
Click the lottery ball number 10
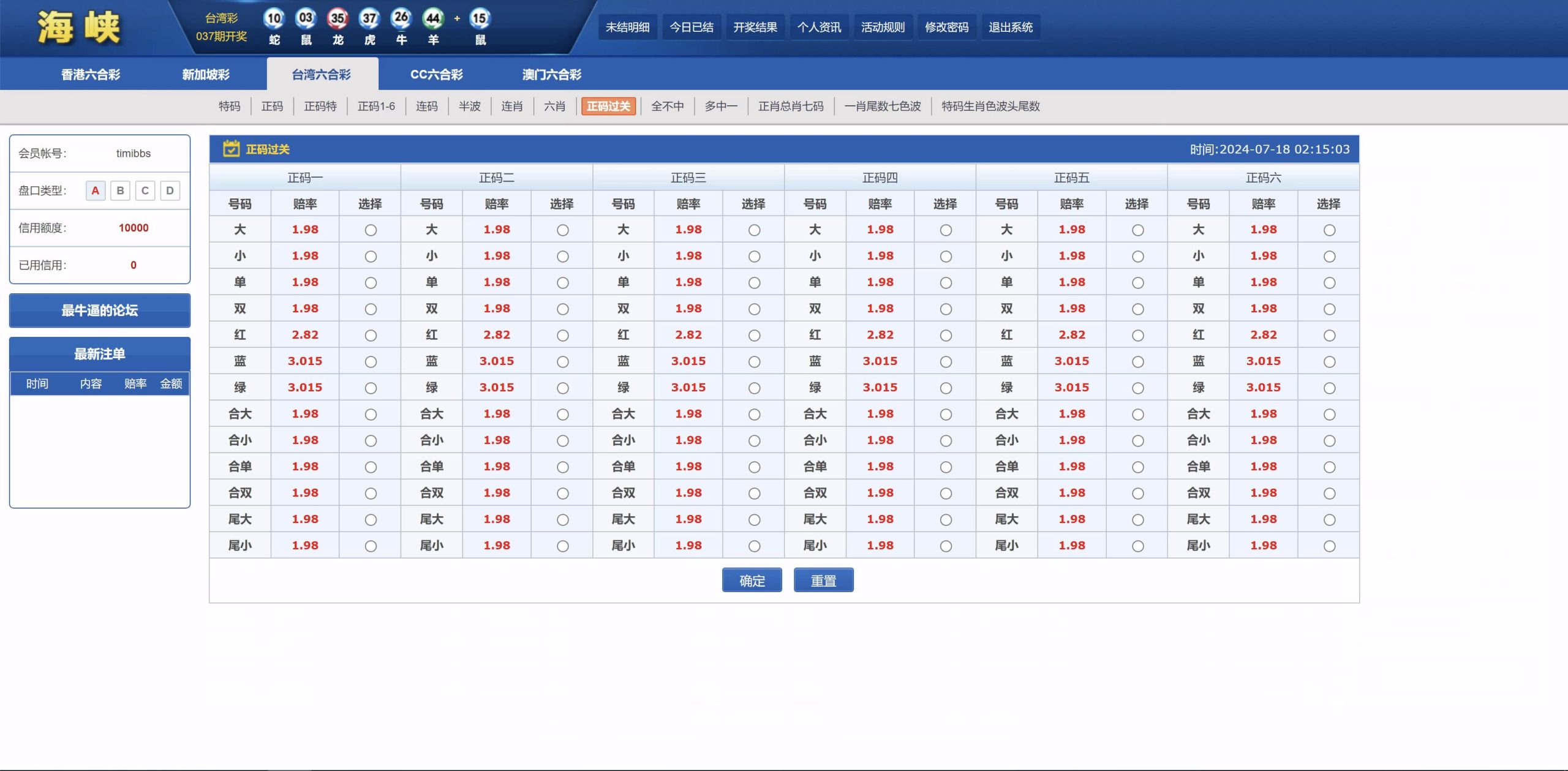[274, 18]
